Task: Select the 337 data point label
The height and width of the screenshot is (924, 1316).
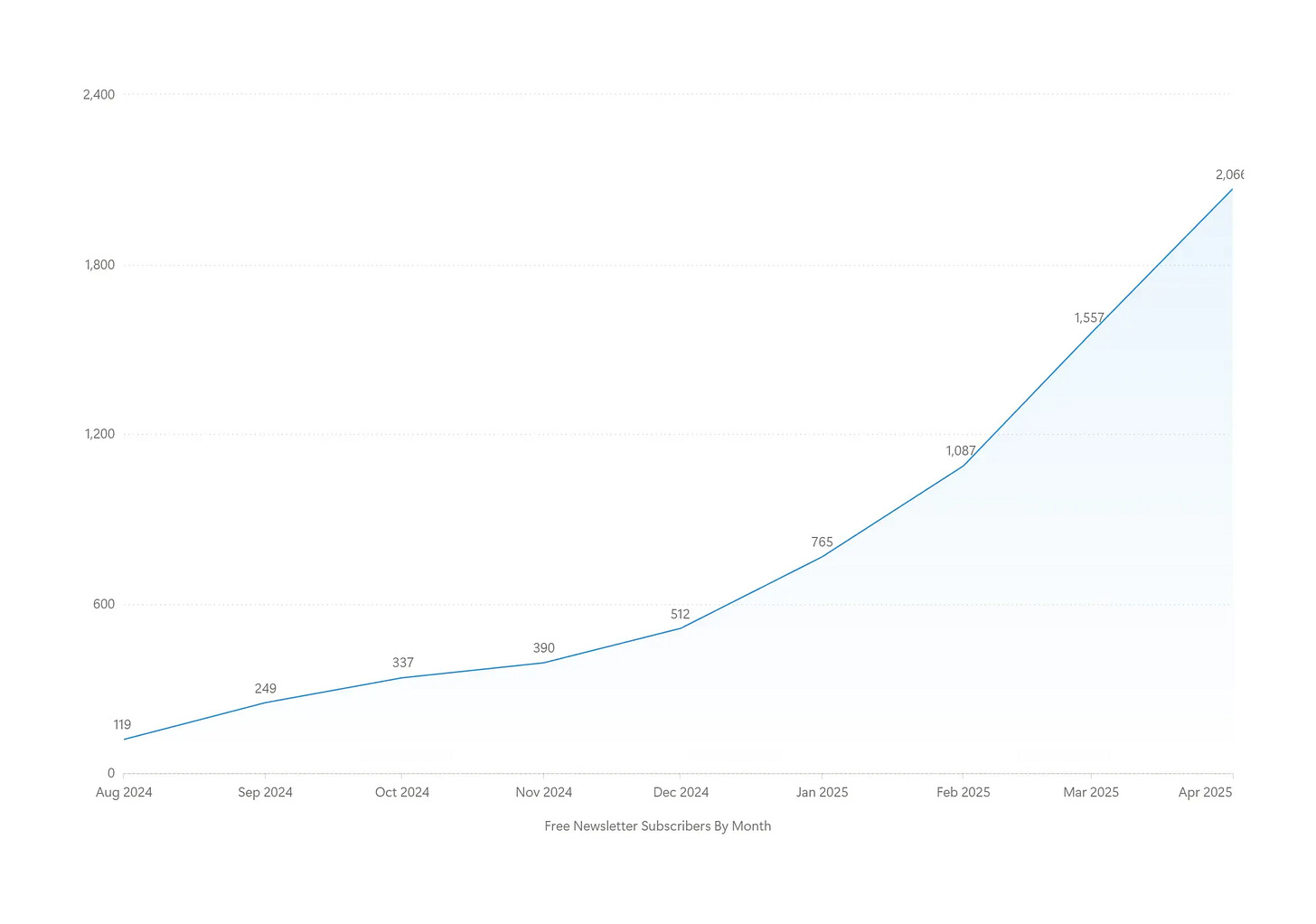Action: tap(402, 663)
